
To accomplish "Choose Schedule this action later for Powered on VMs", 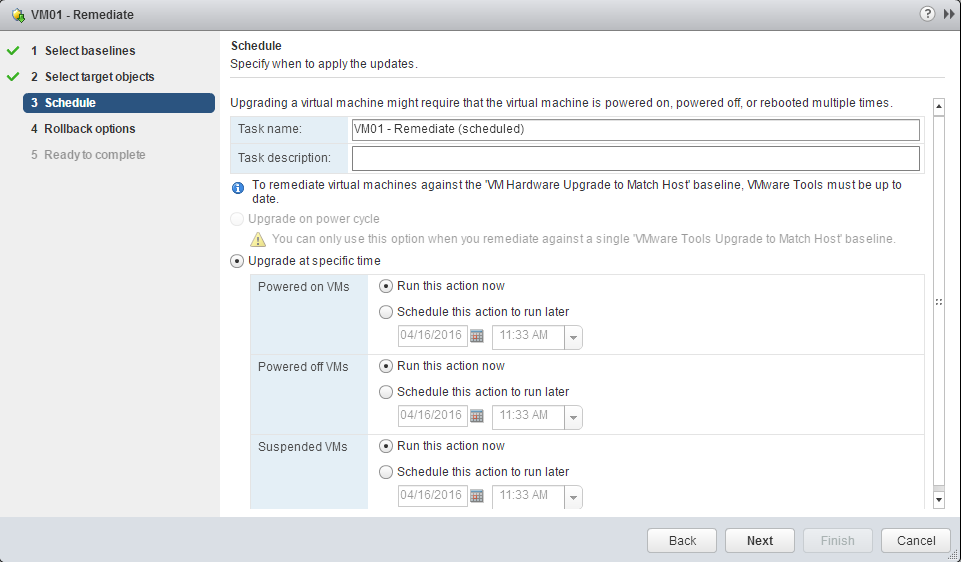I will click(386, 312).
